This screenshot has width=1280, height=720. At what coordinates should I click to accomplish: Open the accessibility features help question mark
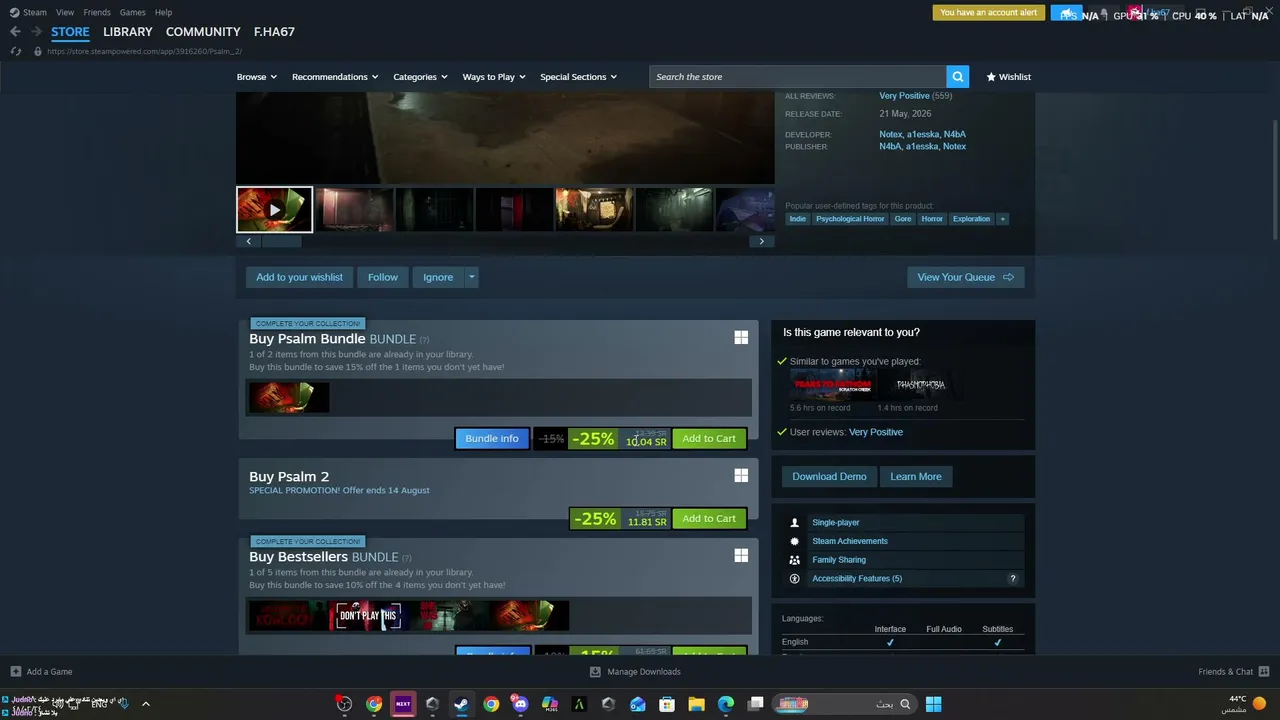tap(1013, 579)
